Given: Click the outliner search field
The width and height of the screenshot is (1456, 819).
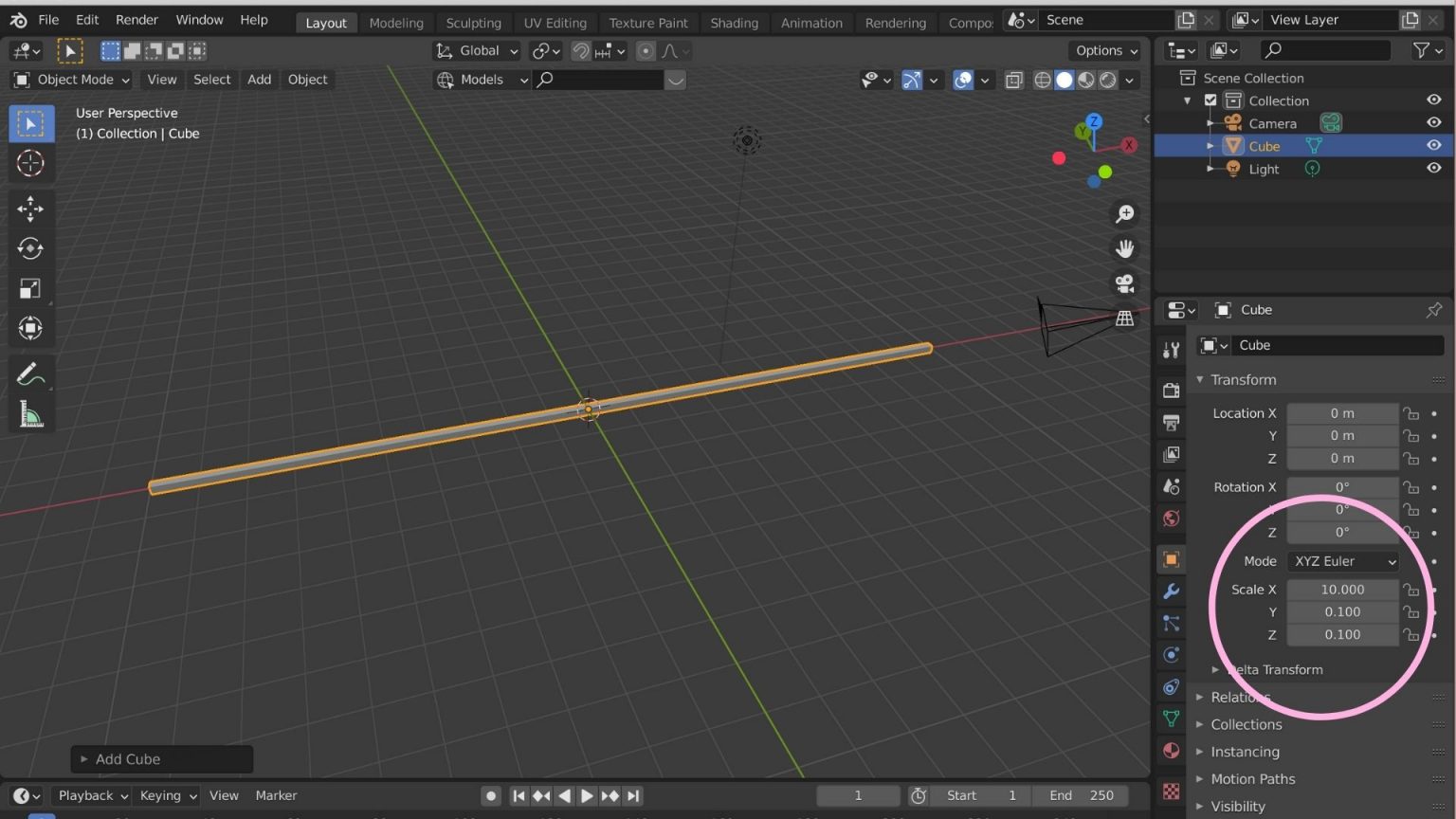Looking at the screenshot, I should [1324, 50].
